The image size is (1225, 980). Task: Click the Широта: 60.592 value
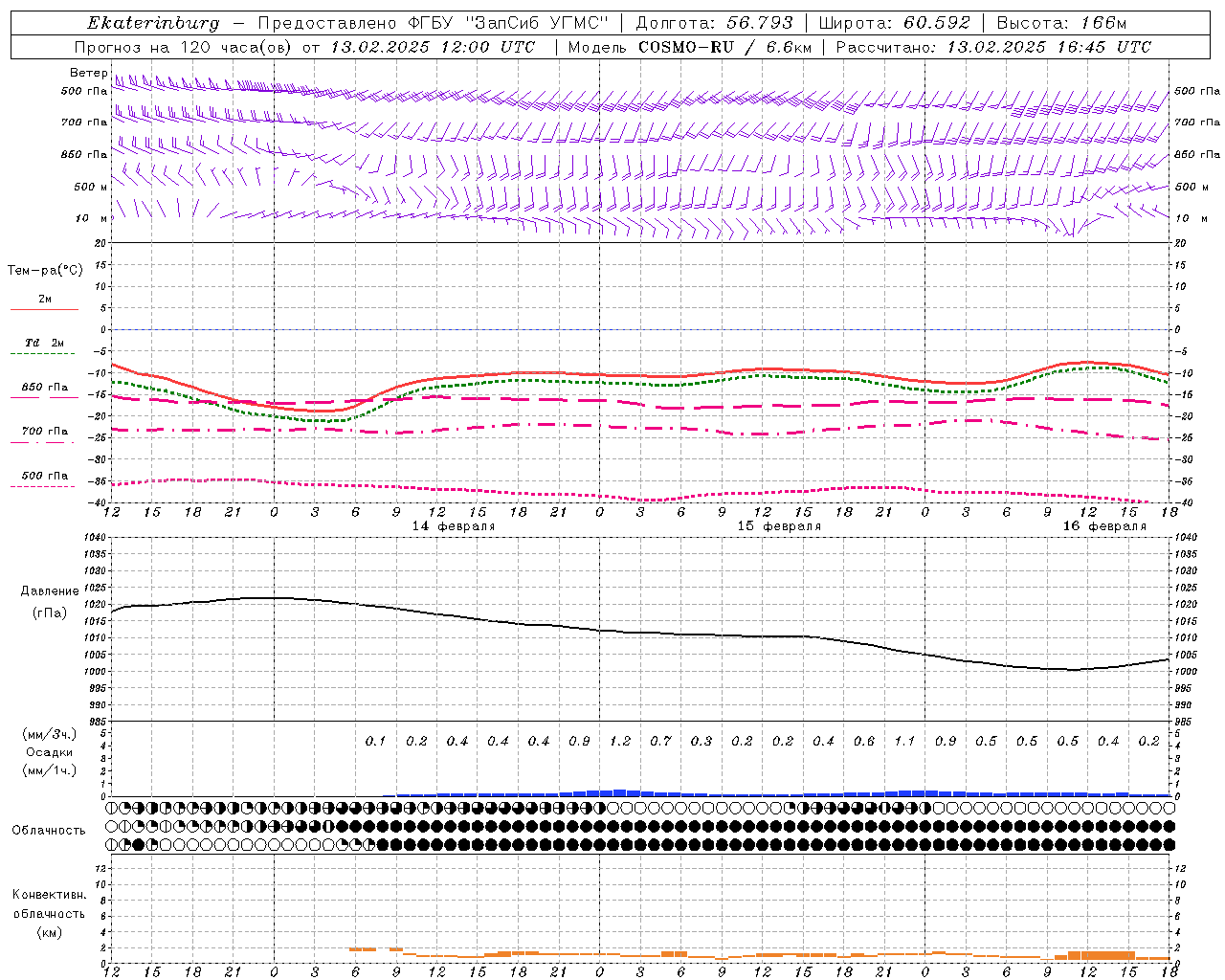(x=894, y=23)
